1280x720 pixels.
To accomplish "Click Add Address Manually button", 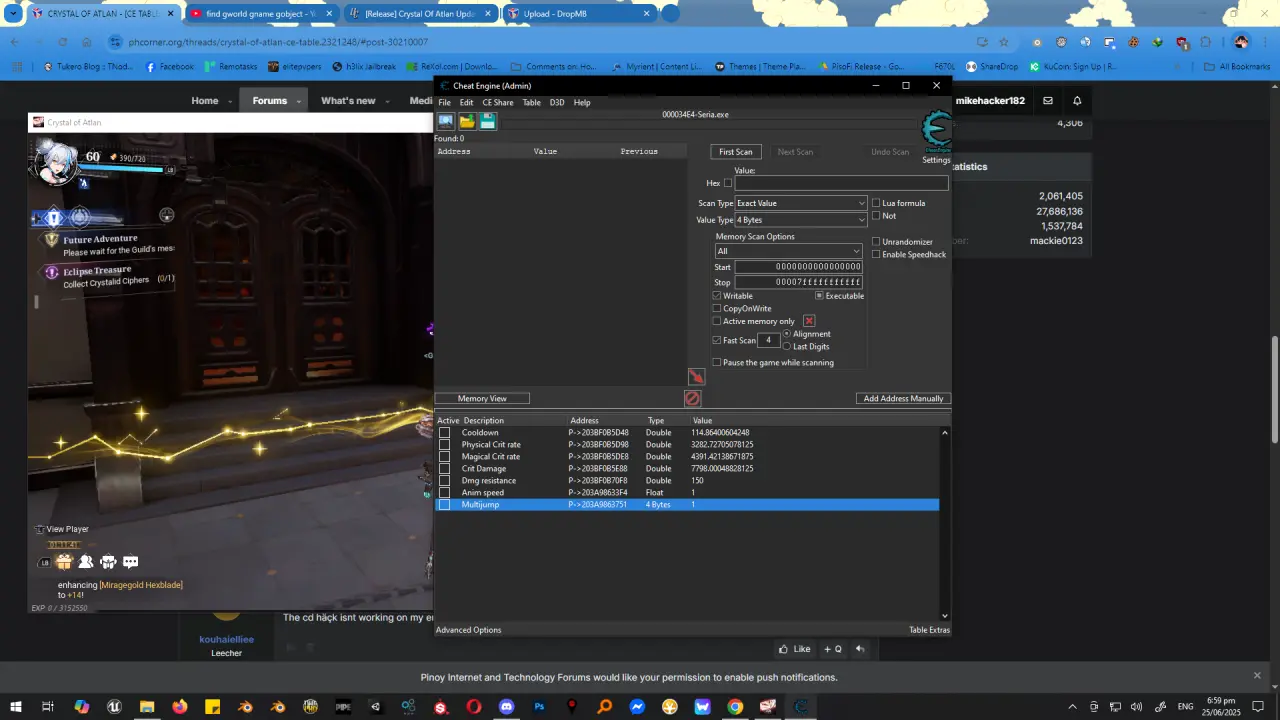I will [x=903, y=399].
